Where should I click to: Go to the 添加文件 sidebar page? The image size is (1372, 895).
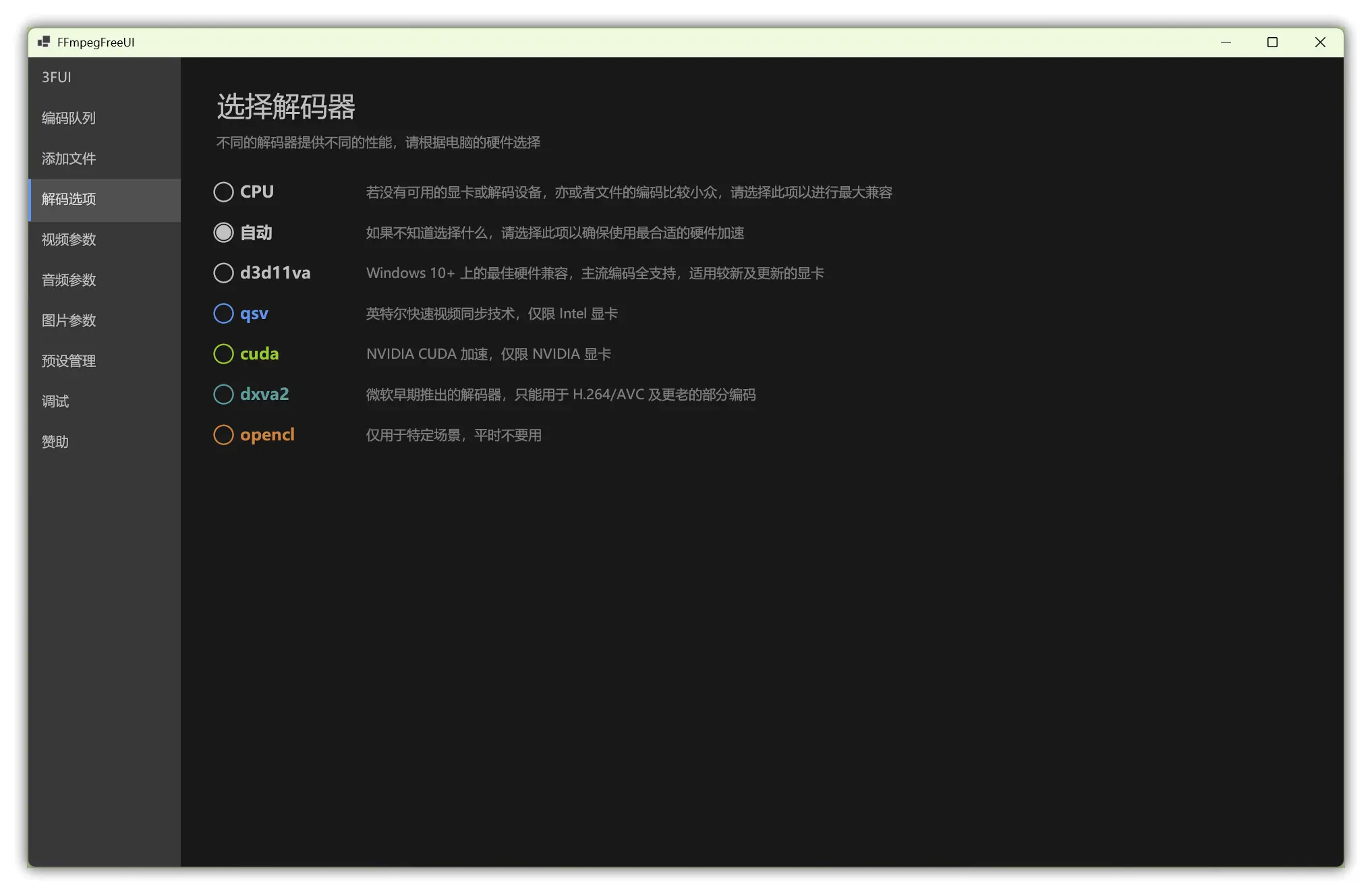coord(105,158)
